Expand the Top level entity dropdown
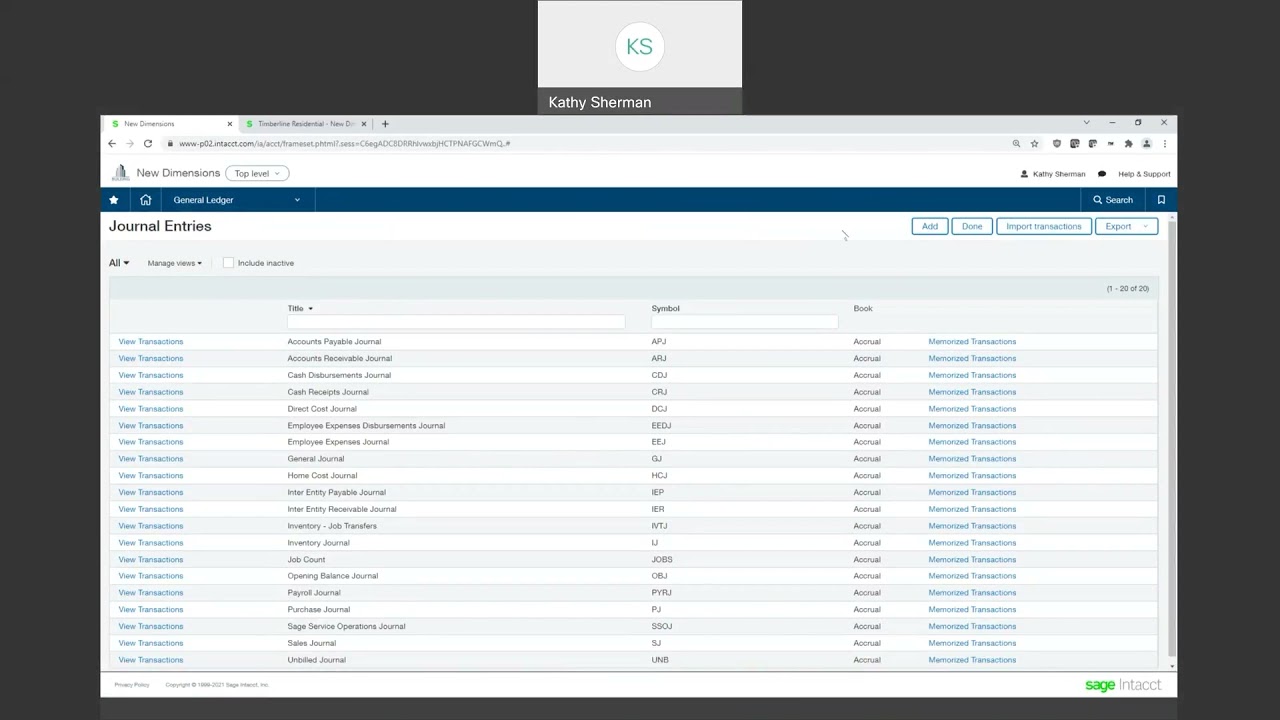 pyautogui.click(x=257, y=174)
